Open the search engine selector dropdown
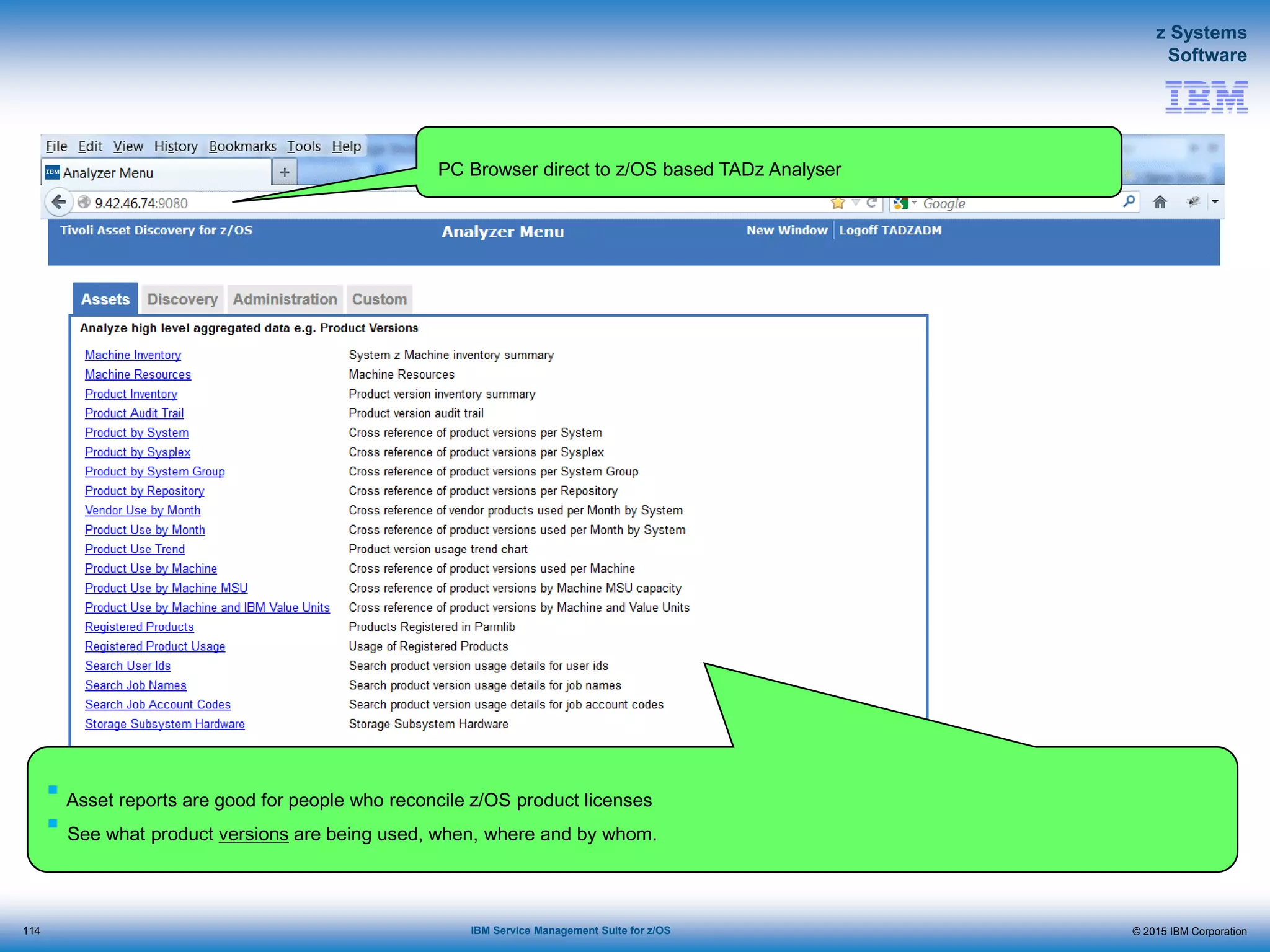This screenshot has height=952, width=1270. pos(905,203)
